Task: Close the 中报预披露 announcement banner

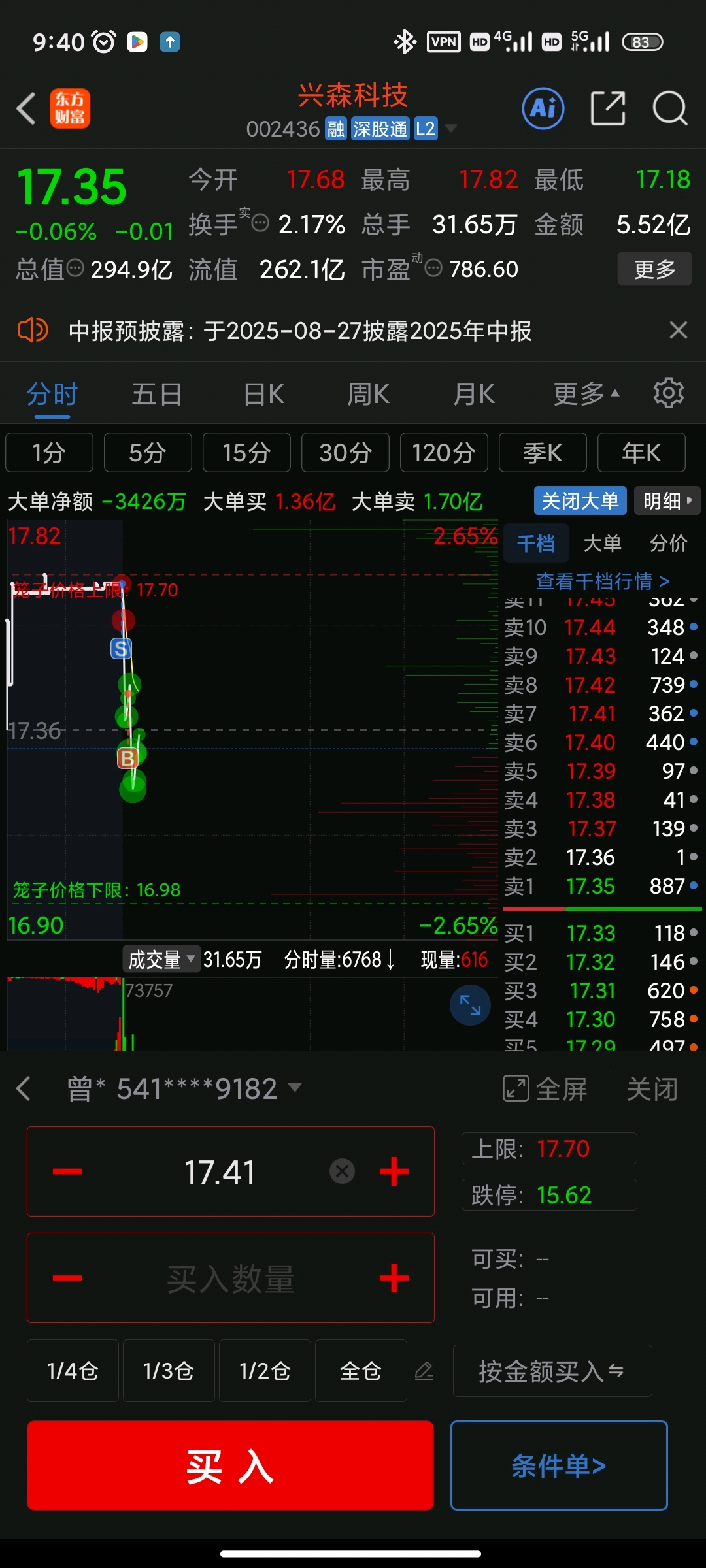Action: tap(679, 330)
